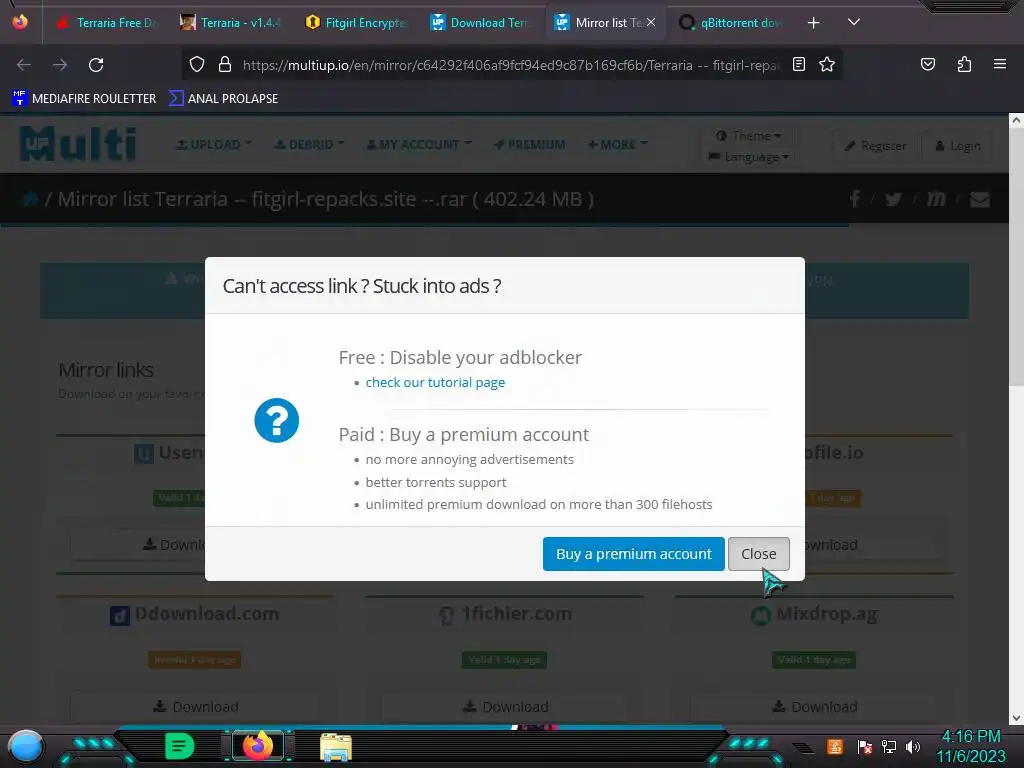This screenshot has width=1024, height=768.
Task: Reload the current page
Action: tap(96, 65)
